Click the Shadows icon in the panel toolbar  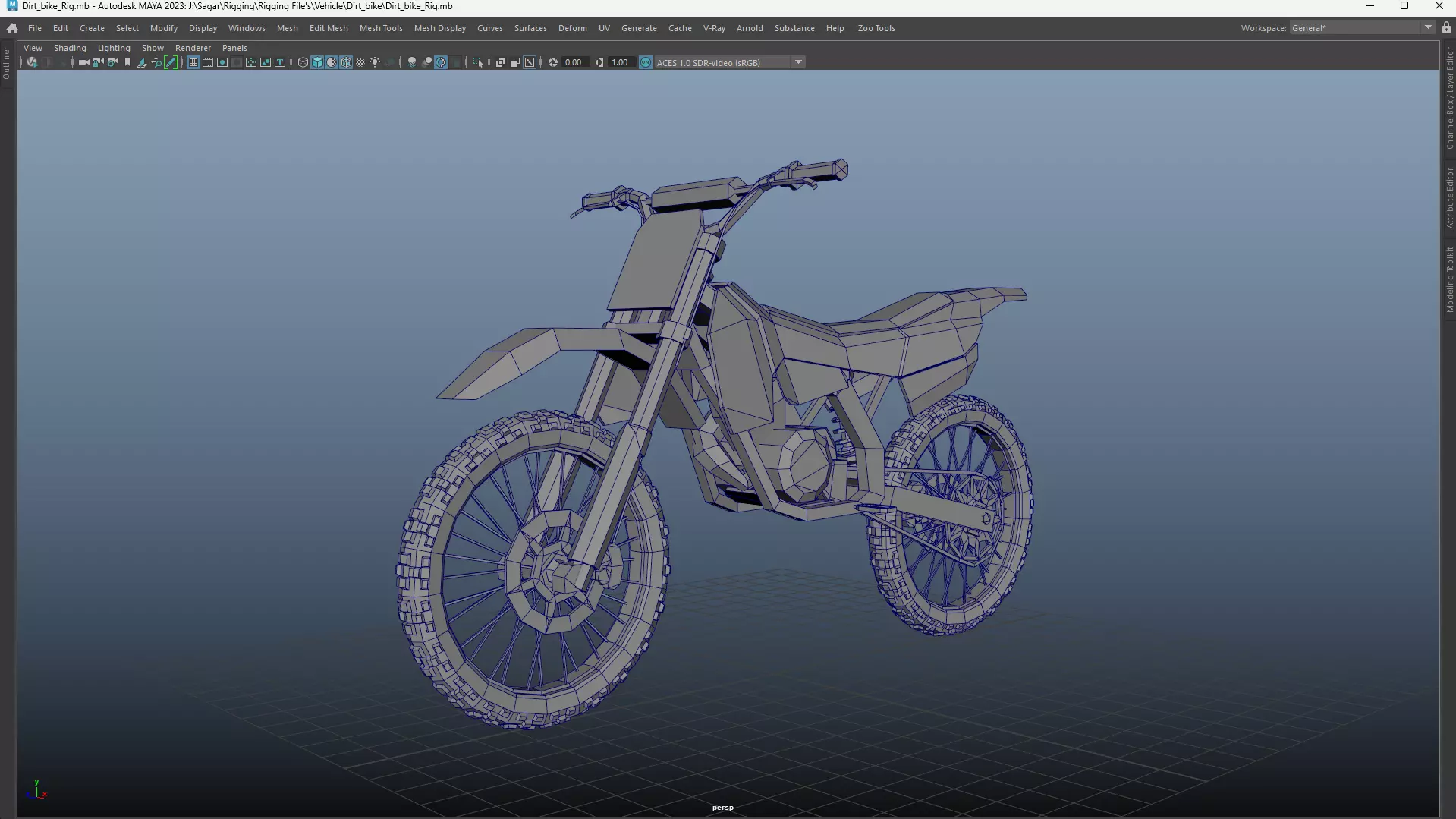(389, 62)
